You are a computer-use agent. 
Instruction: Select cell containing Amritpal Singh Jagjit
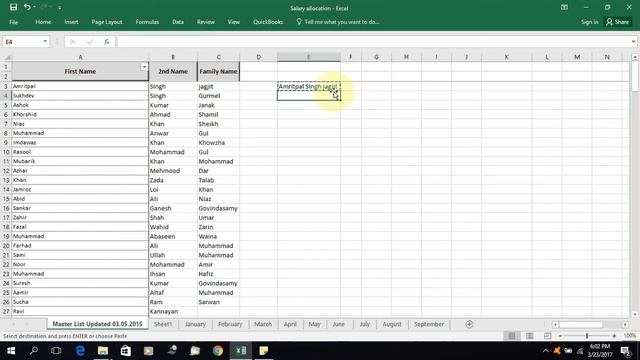pyautogui.click(x=309, y=87)
